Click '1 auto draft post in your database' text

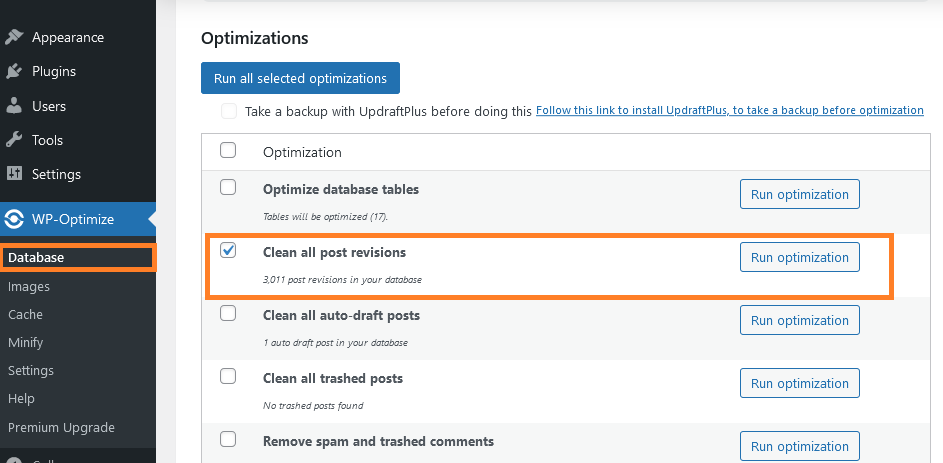pos(335,343)
